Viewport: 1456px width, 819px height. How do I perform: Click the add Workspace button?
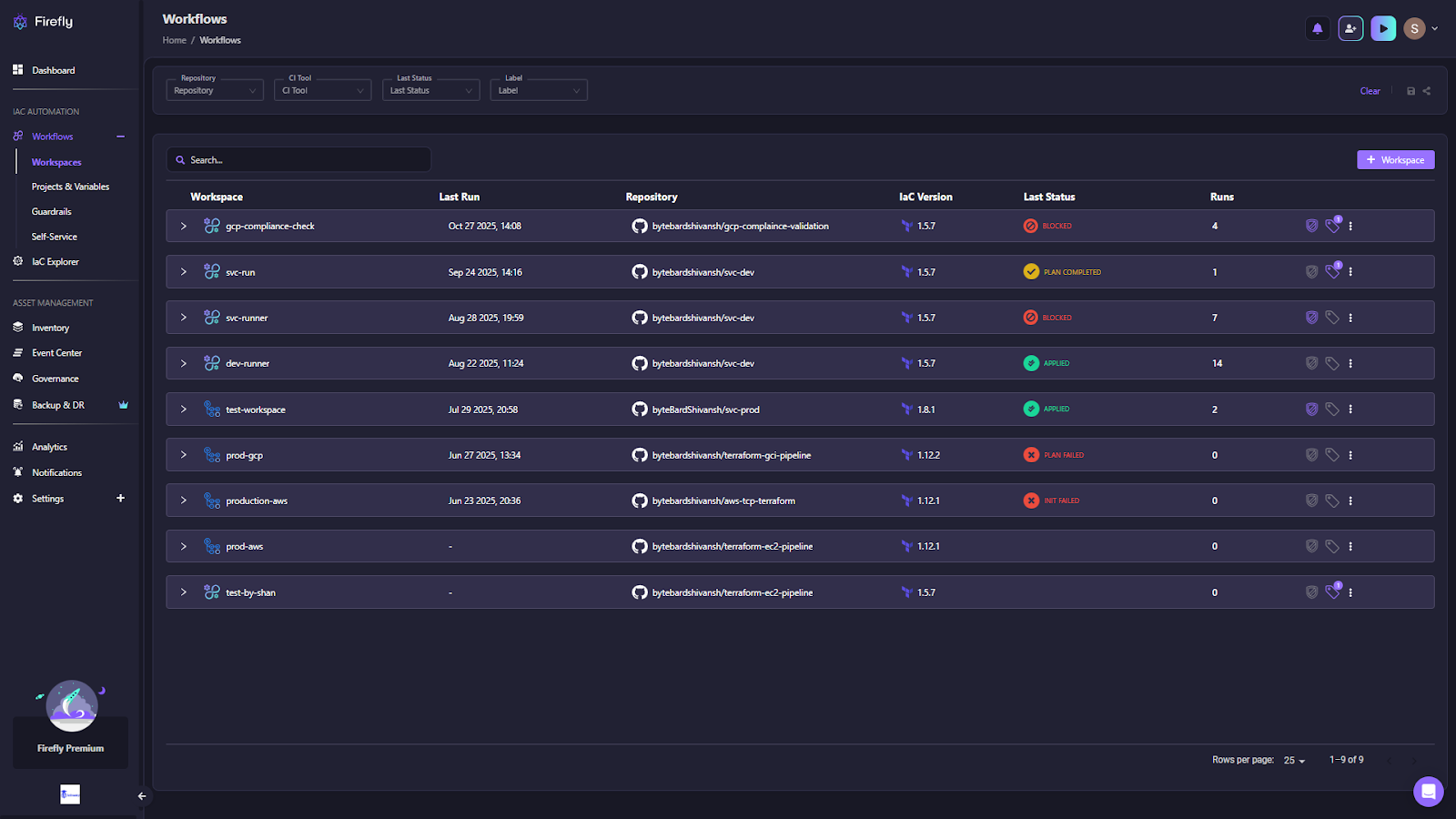(x=1396, y=160)
